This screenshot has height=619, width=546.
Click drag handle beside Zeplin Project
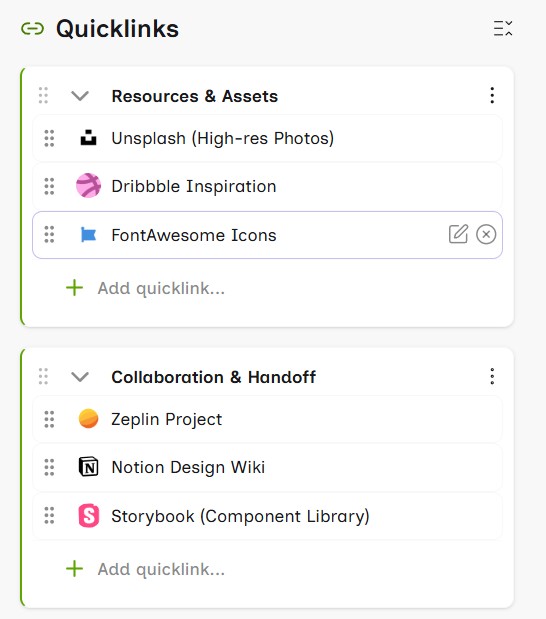coord(49,419)
